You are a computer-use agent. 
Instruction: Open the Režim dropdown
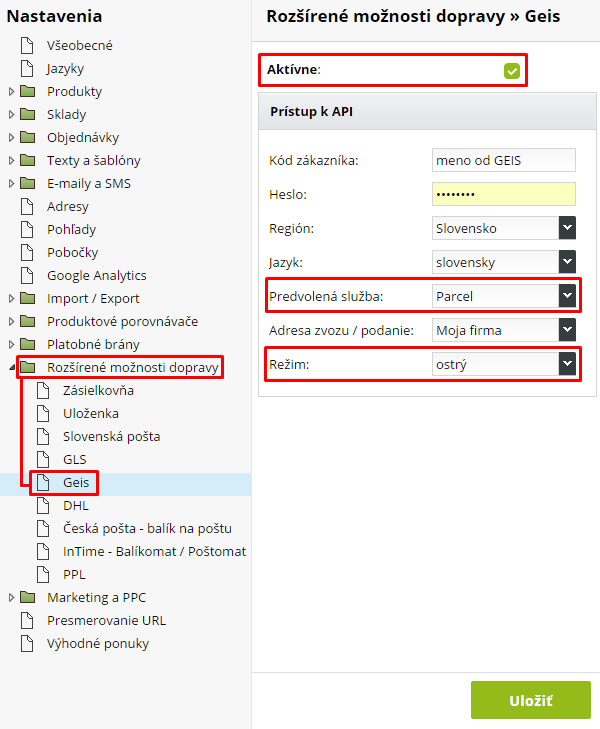pos(567,365)
